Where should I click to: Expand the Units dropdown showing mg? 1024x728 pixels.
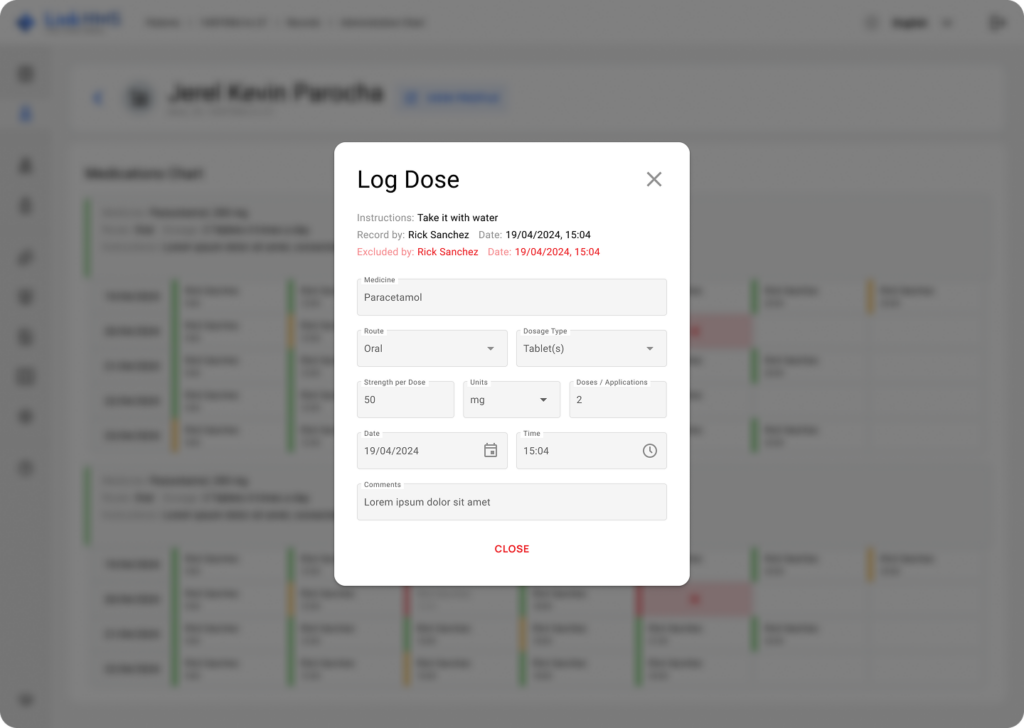[x=511, y=400]
